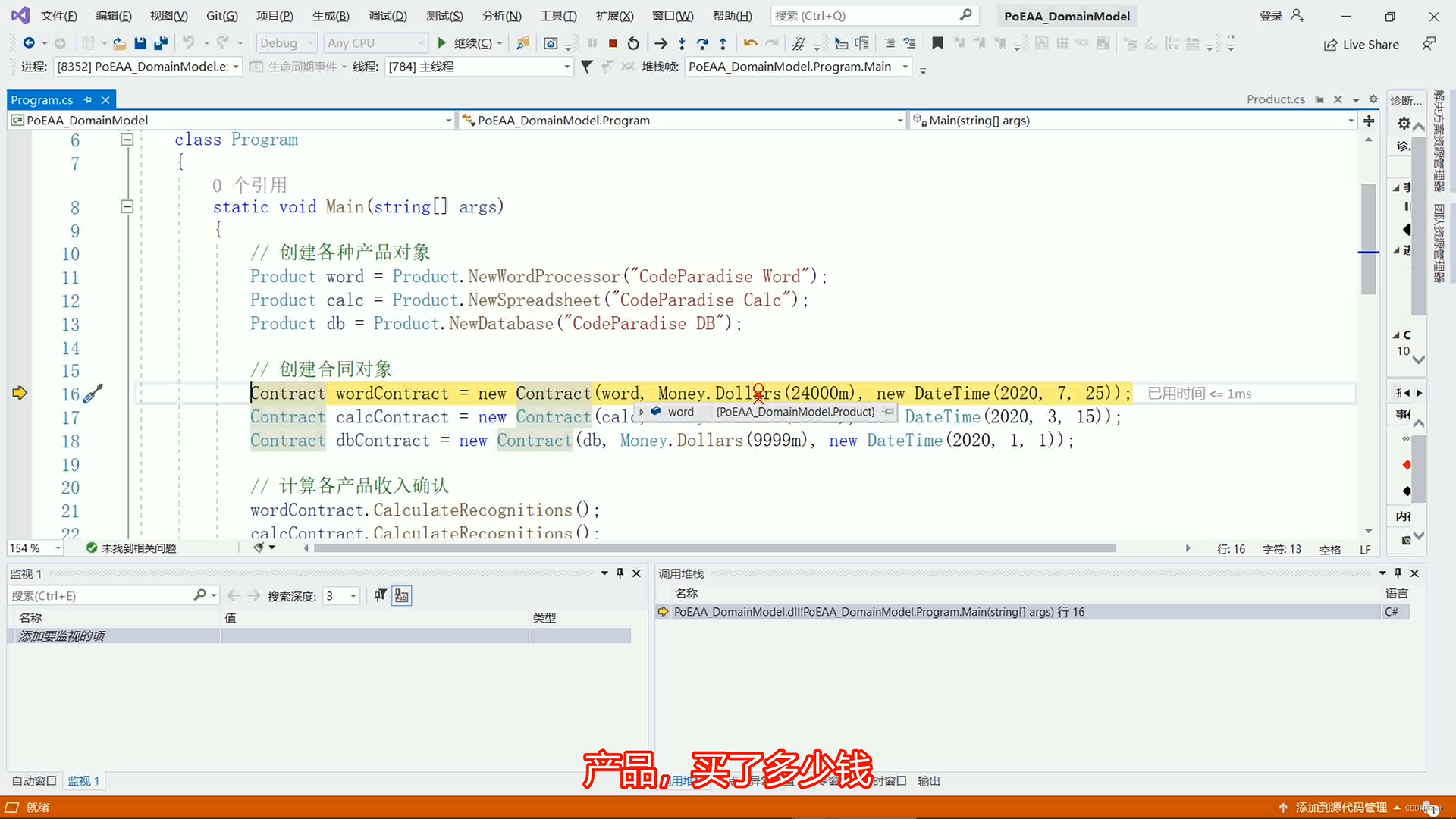Click the Stop debugging icon
This screenshot has height=819, width=1456.
(x=611, y=43)
